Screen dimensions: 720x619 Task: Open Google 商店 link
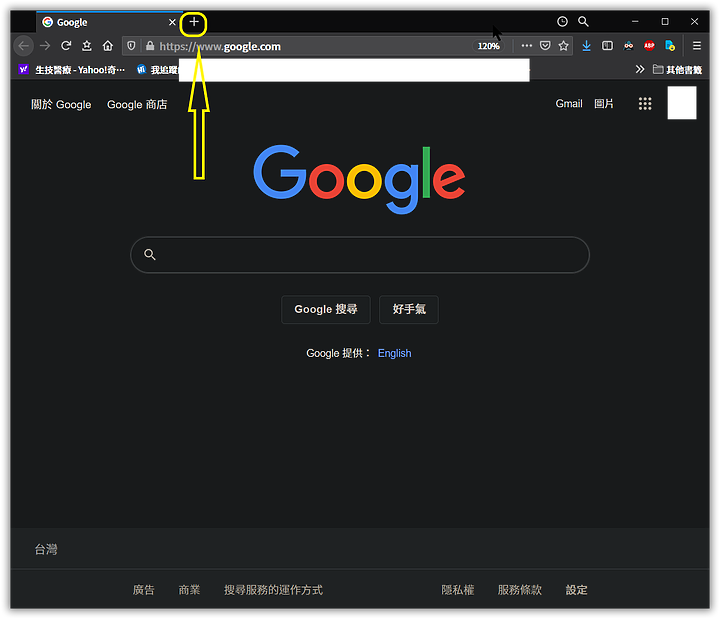(x=137, y=105)
